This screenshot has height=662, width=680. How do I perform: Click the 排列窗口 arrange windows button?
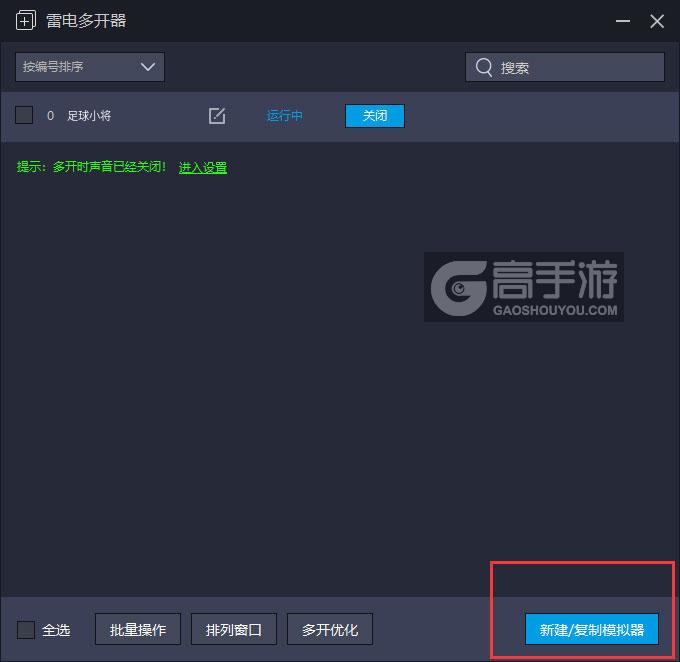tap(234, 629)
